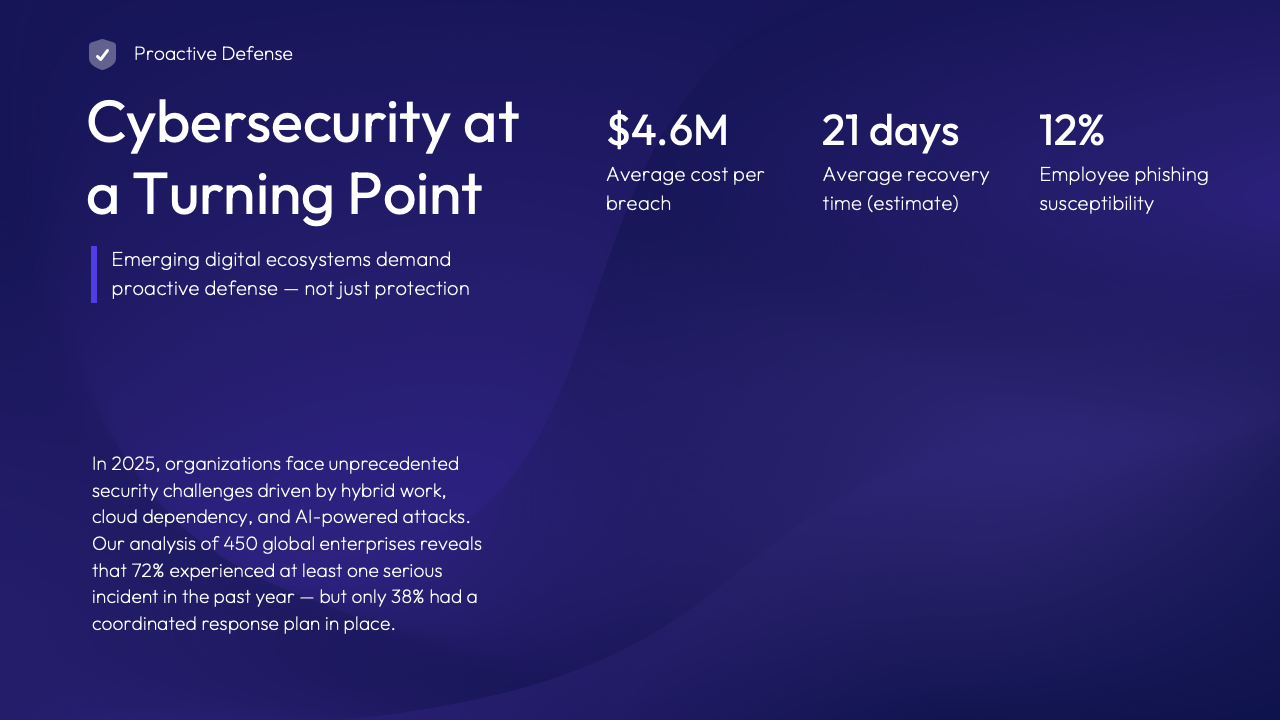Click the Average recovery time (estimate) caption
This screenshot has height=720, width=1280.
[906, 189]
